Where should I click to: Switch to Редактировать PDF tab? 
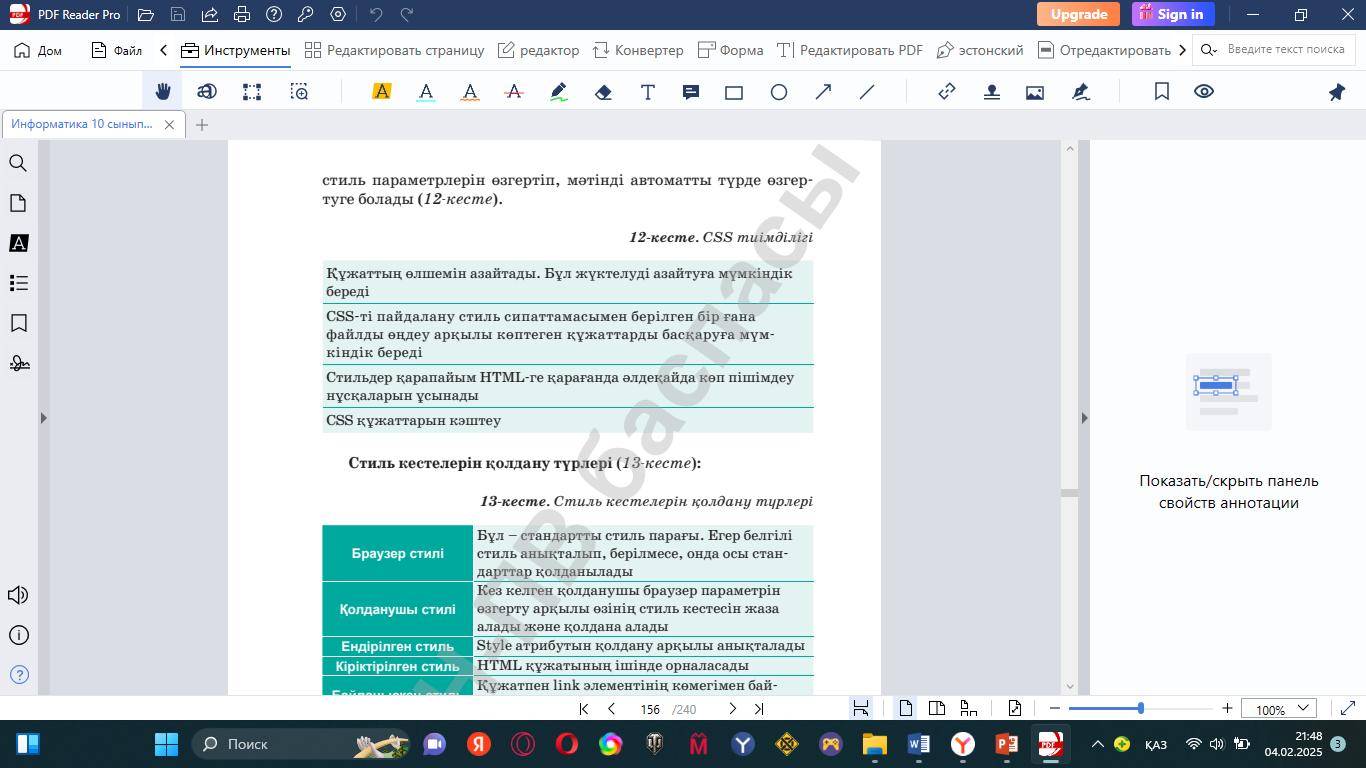tap(850, 50)
